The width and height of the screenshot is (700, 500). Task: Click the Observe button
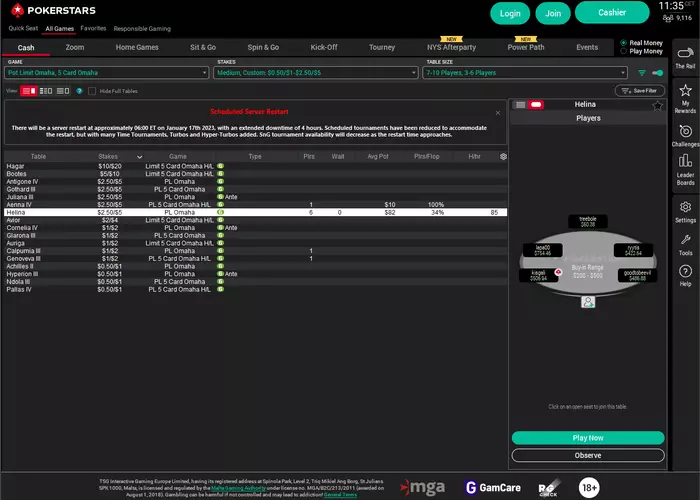click(588, 455)
